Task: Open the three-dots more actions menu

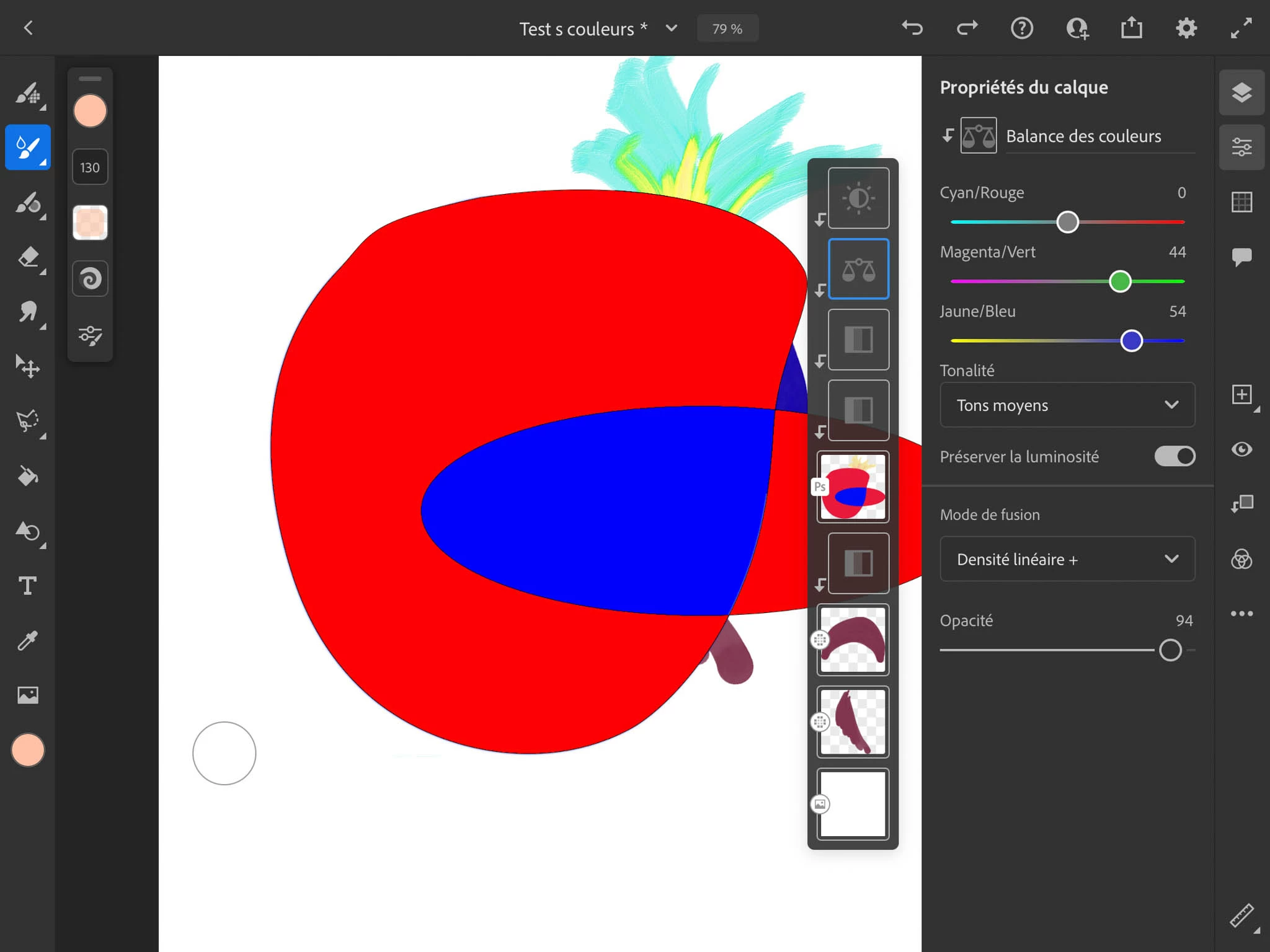Action: [x=1241, y=614]
